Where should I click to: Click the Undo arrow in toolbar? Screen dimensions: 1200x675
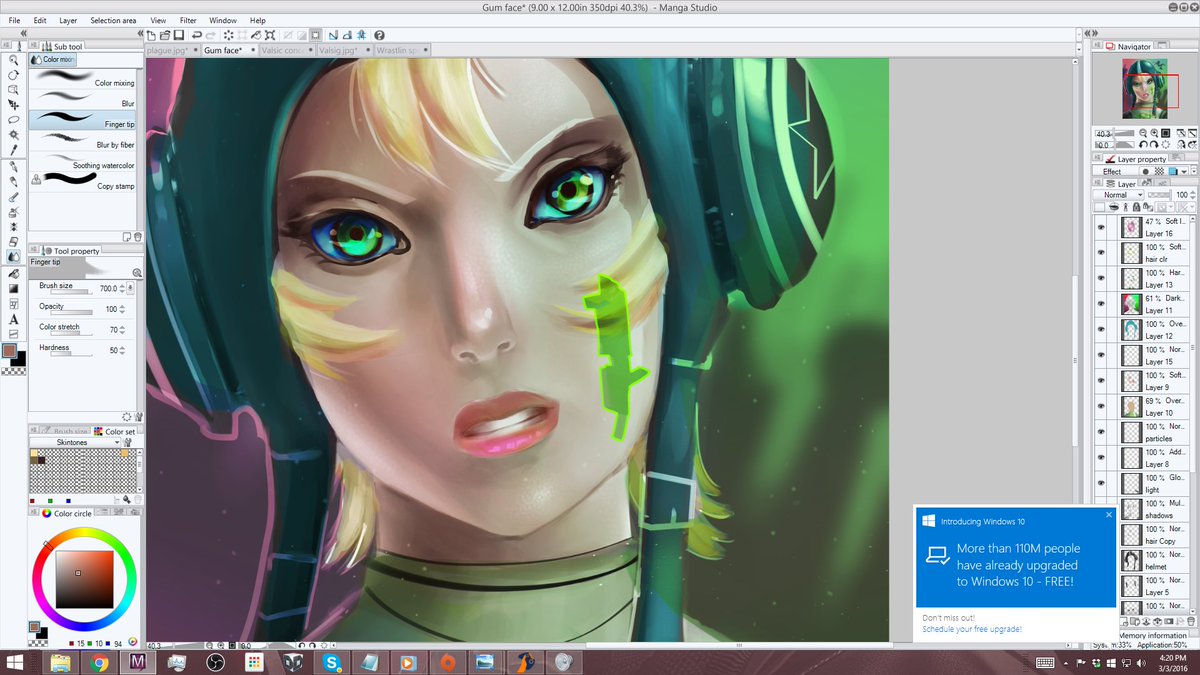196,34
